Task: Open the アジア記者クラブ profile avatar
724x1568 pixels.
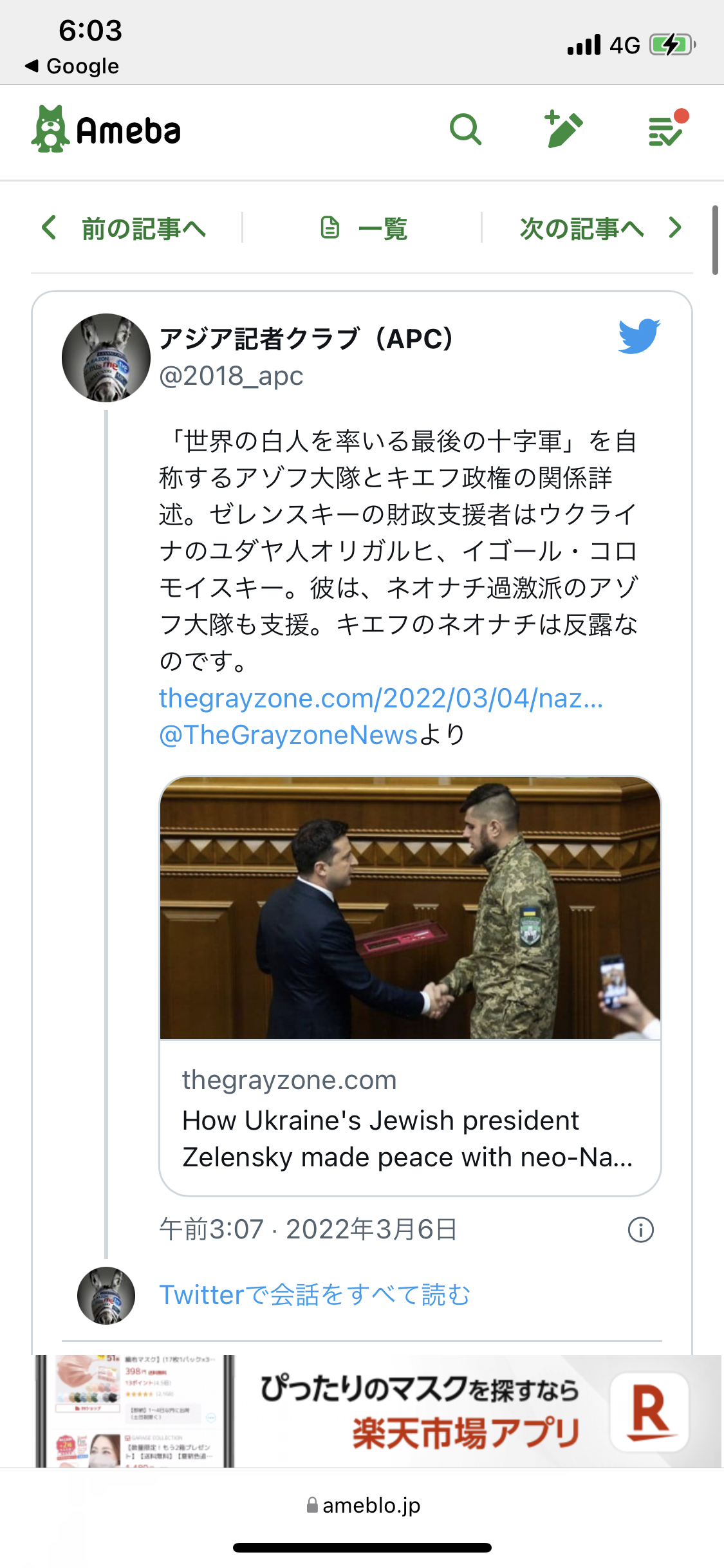Action: coord(106,358)
